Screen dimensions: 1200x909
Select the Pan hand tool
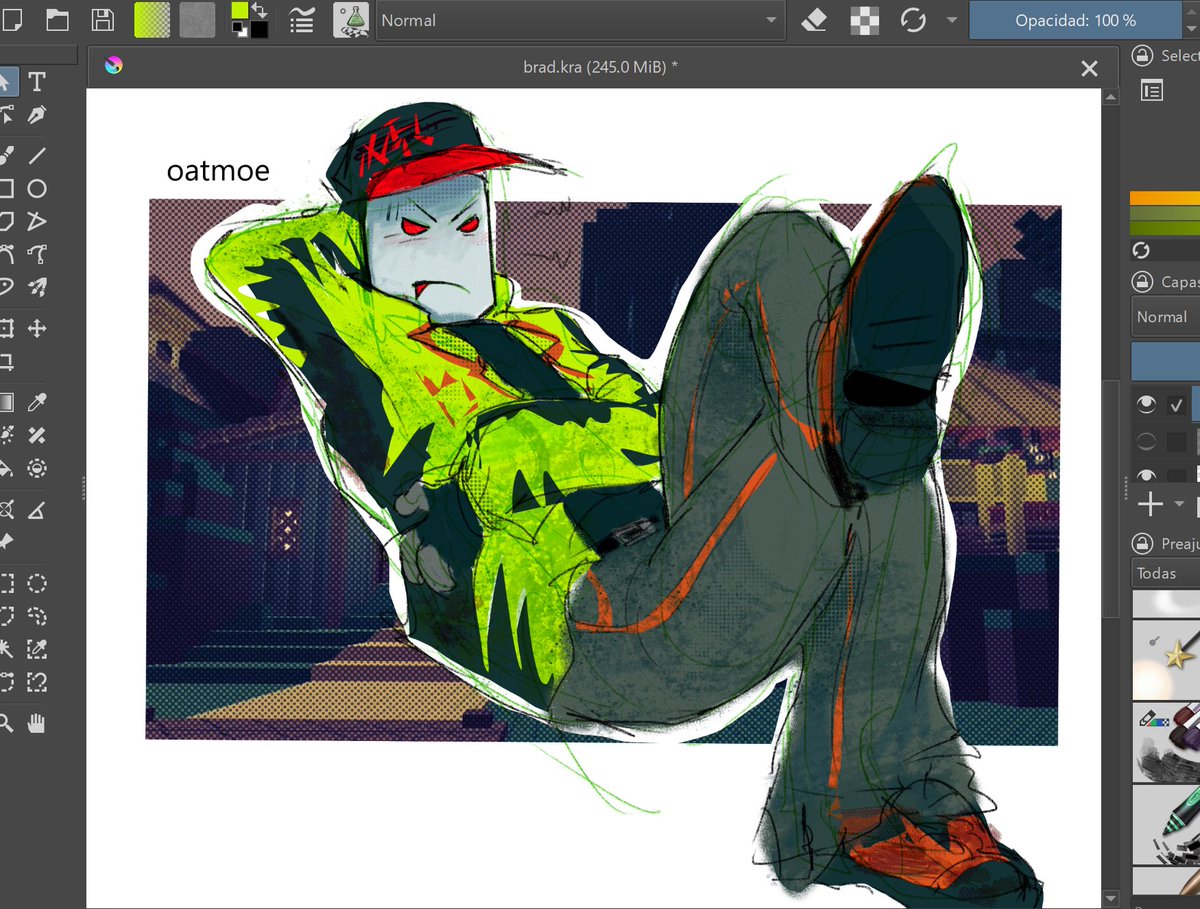[x=37, y=723]
